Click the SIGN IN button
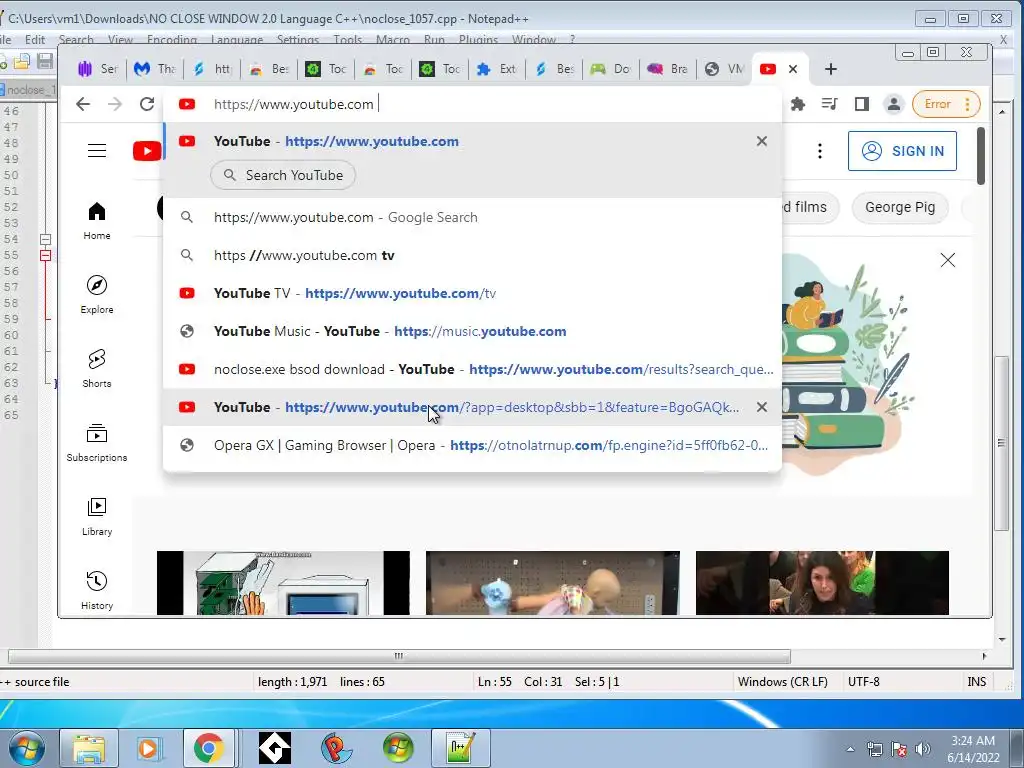 [902, 151]
